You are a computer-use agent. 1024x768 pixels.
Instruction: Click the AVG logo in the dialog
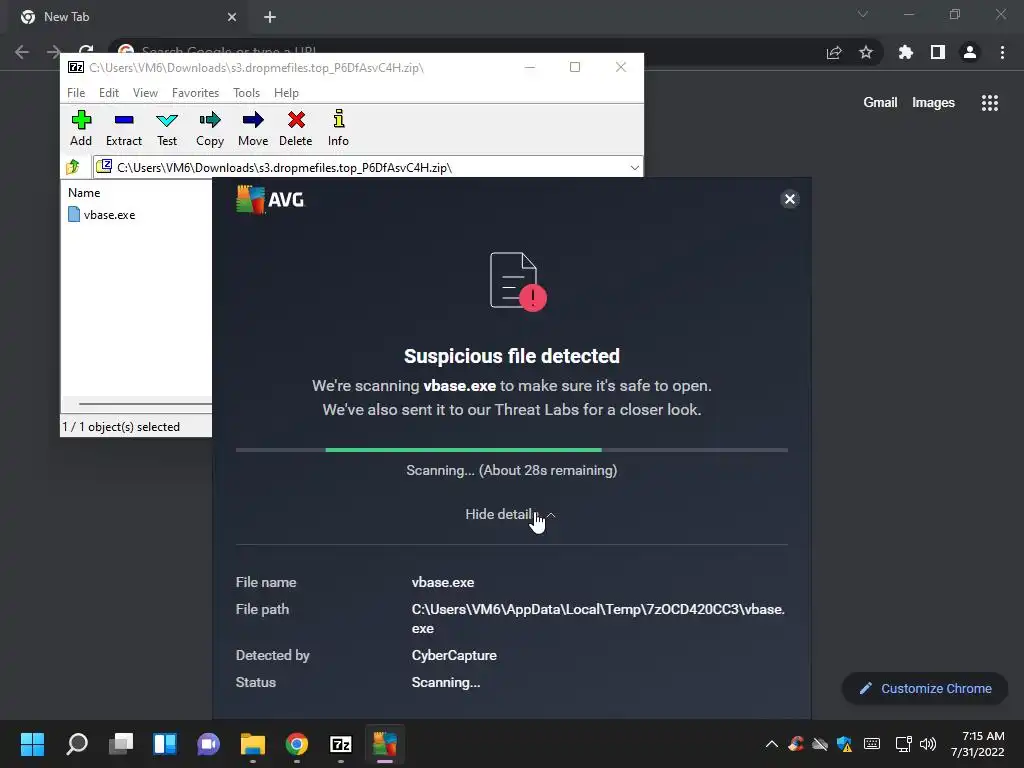coord(270,199)
